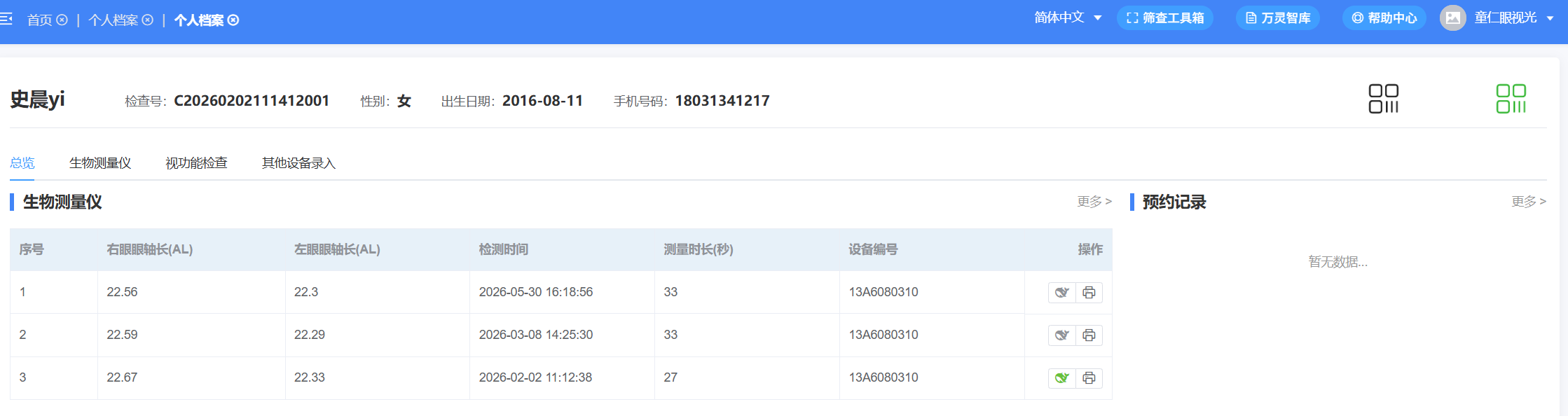Expand the 童仁眼视光 account dropdown arrow
This screenshot has height=416, width=1568.
pos(1550,18)
